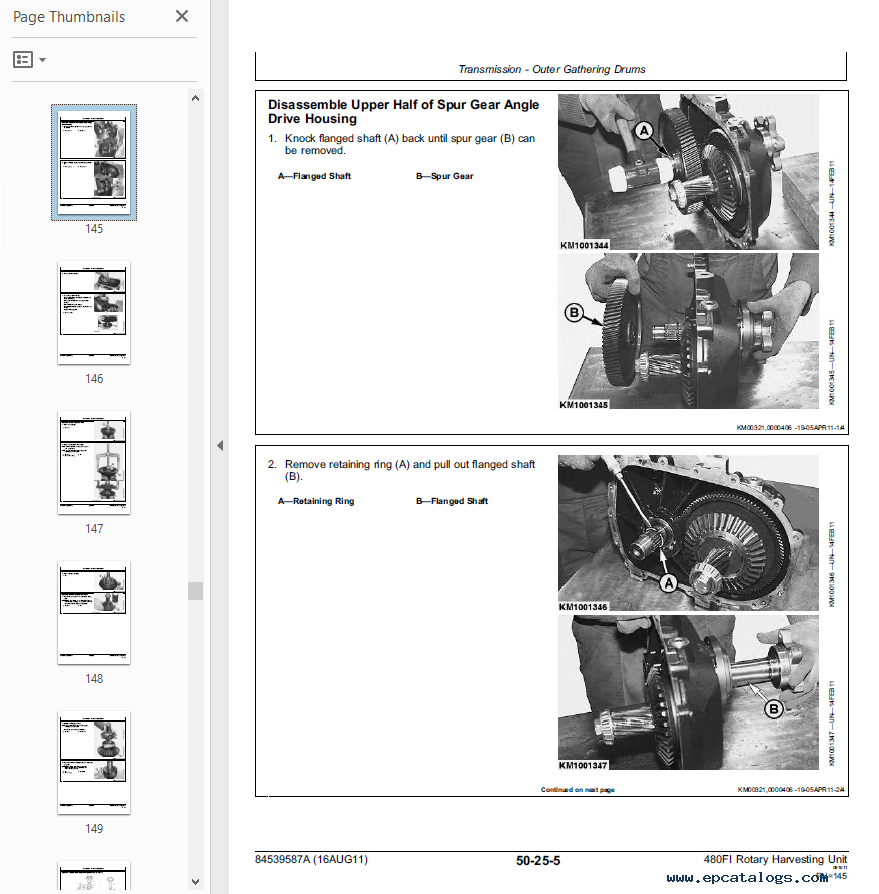879x894 pixels.
Task: Collapse the navigation pane with the arrow
Action: tap(220, 445)
